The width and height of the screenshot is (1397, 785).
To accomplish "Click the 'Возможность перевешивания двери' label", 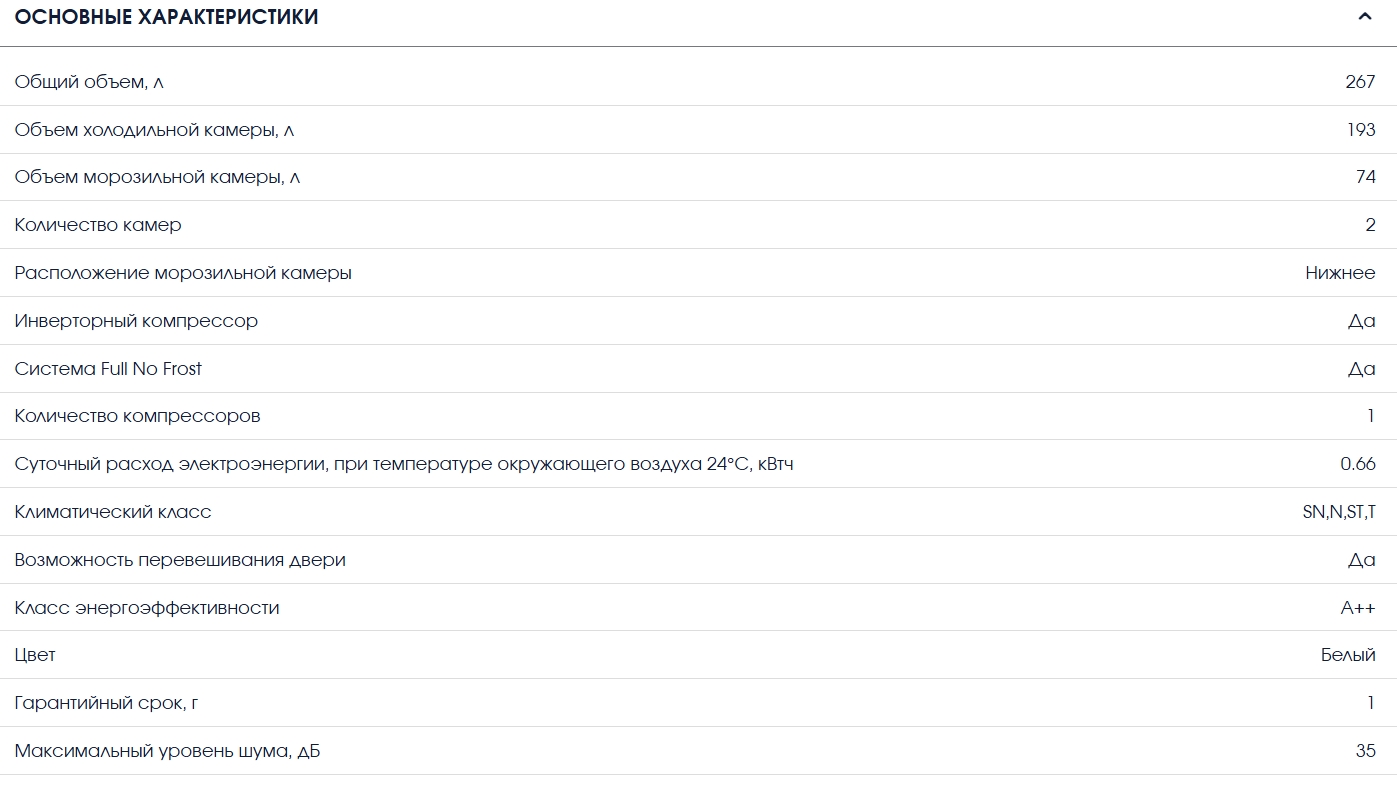I will (x=180, y=560).
